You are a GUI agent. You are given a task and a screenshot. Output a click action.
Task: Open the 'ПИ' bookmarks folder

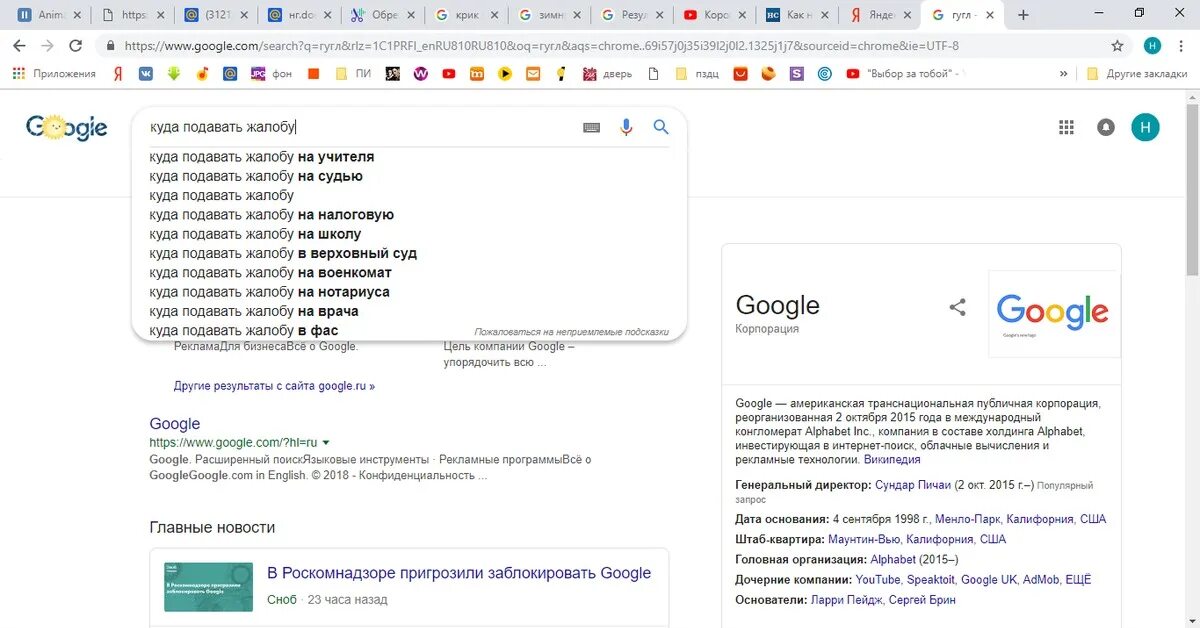353,73
